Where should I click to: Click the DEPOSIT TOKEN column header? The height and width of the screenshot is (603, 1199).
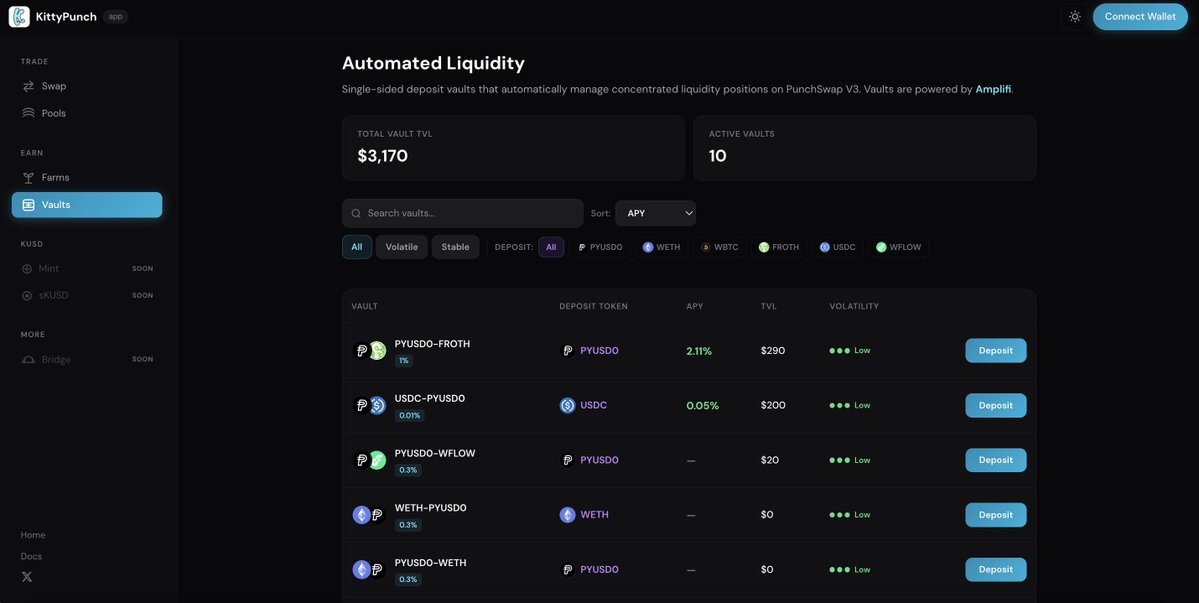[593, 306]
